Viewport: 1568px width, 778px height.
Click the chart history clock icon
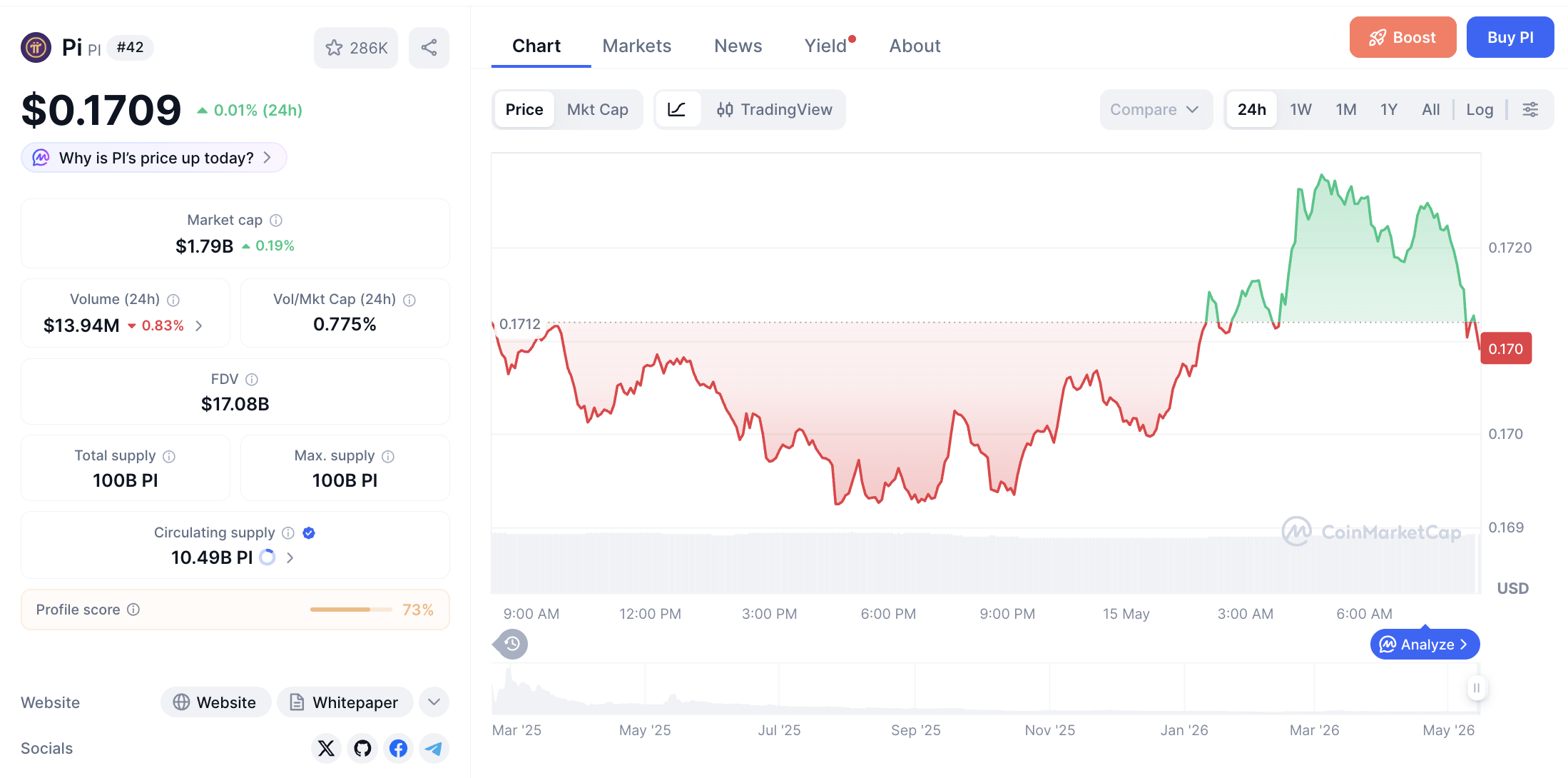tap(511, 645)
